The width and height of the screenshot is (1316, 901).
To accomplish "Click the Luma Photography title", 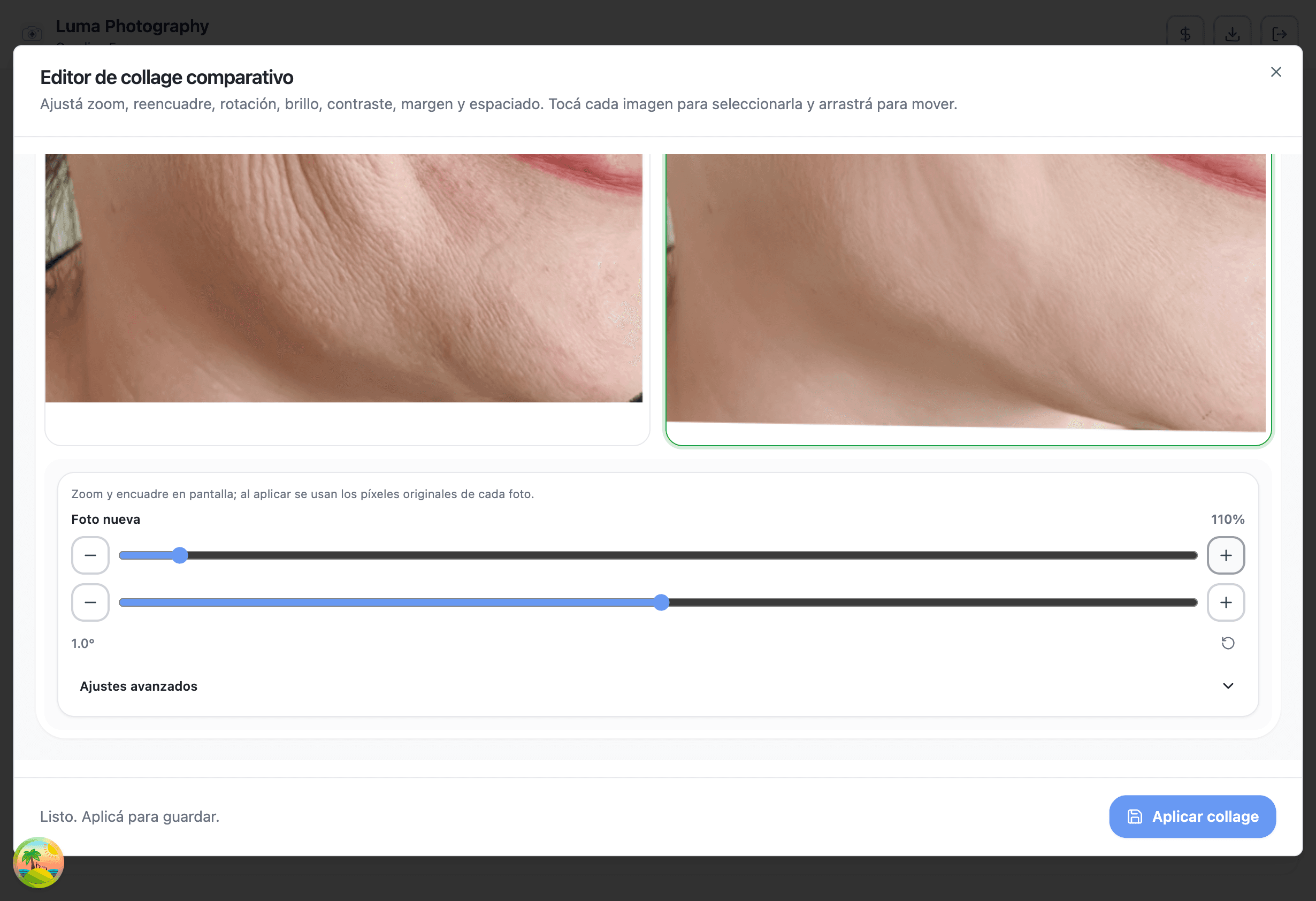I will (x=133, y=26).
